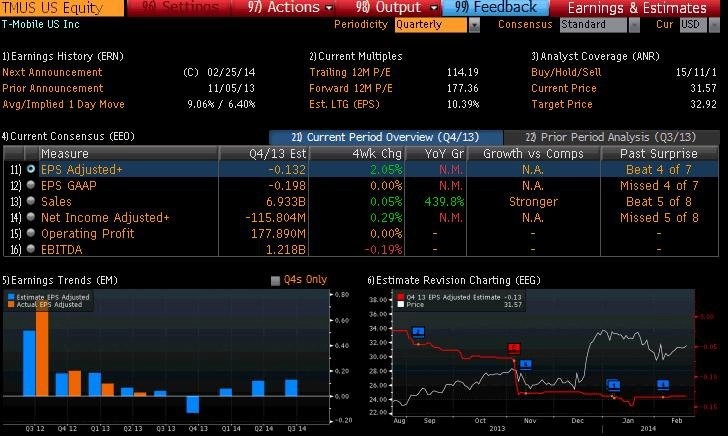This screenshot has width=728, height=436.
Task: Click the blue event marker near Feb
Action: pos(663,384)
